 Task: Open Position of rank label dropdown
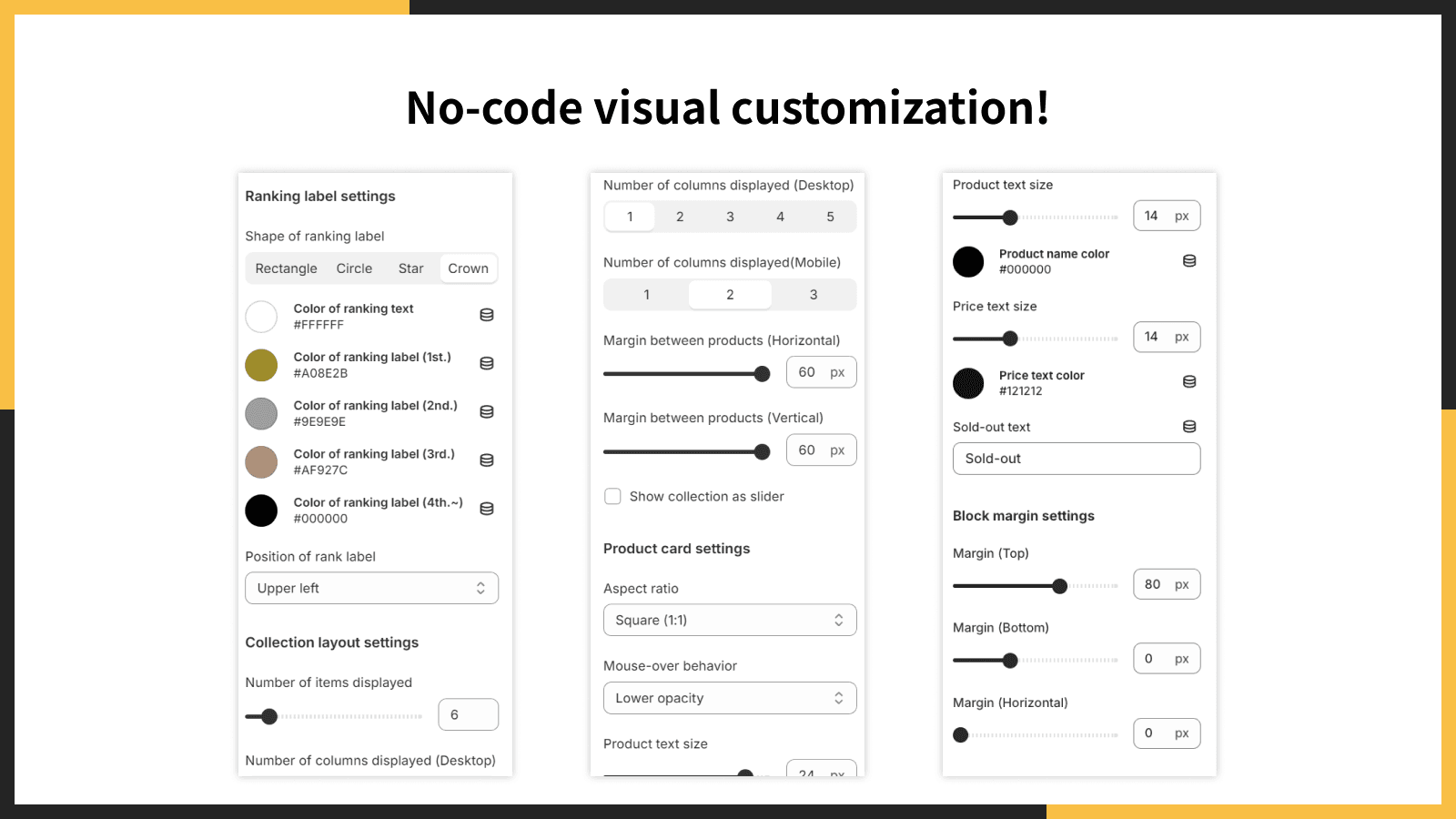(x=371, y=589)
